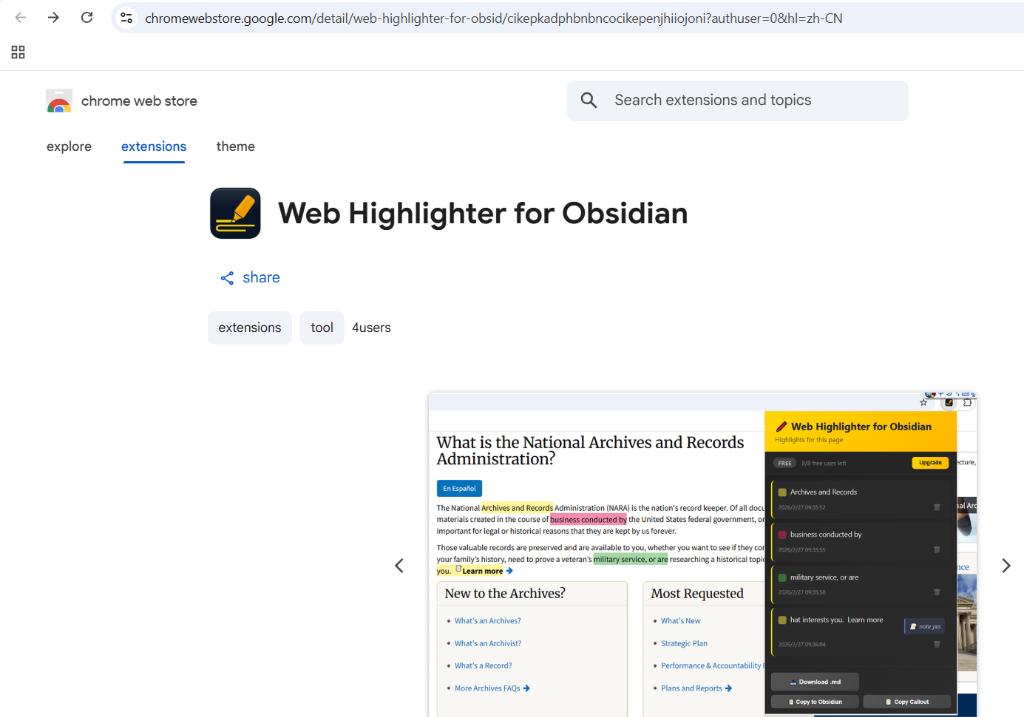Switch to the extensions tab
The width and height of the screenshot is (1024, 717).
153,146
